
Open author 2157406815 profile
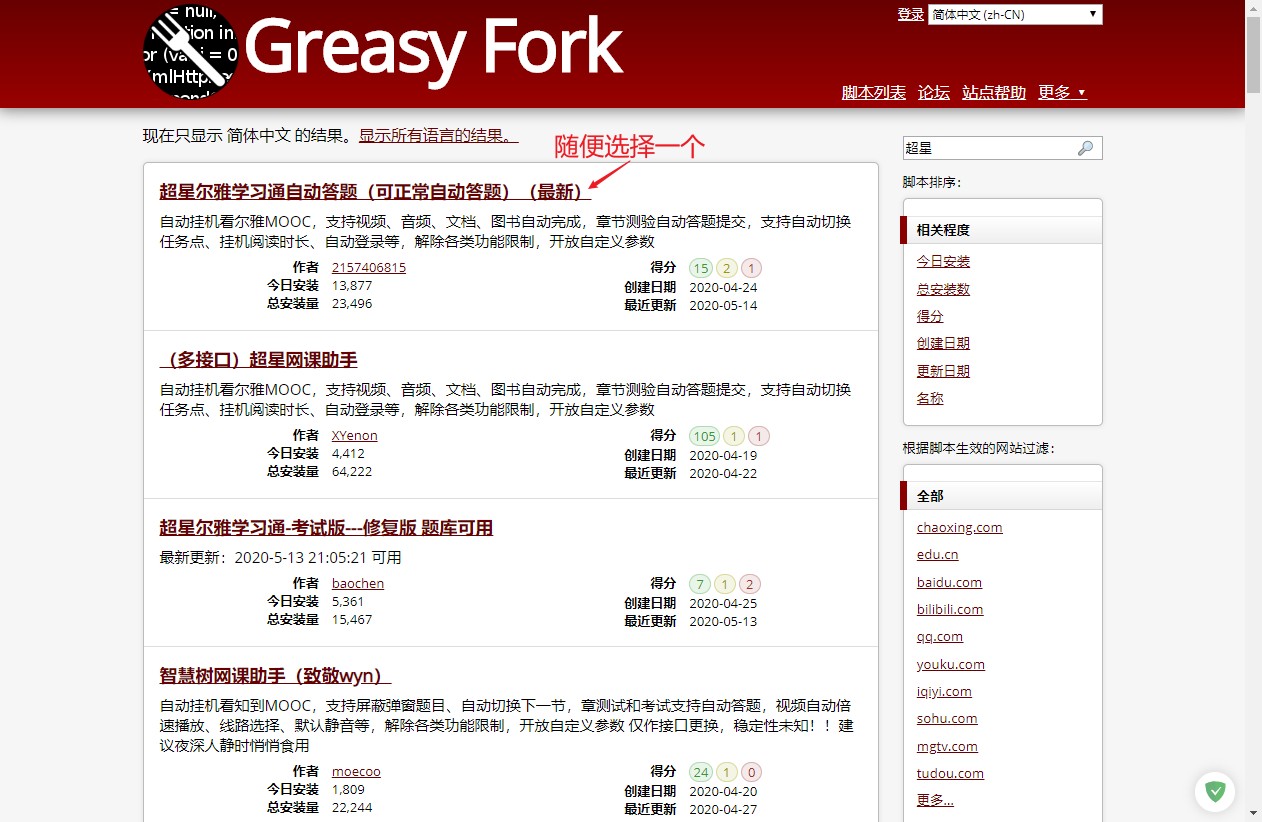coord(369,268)
